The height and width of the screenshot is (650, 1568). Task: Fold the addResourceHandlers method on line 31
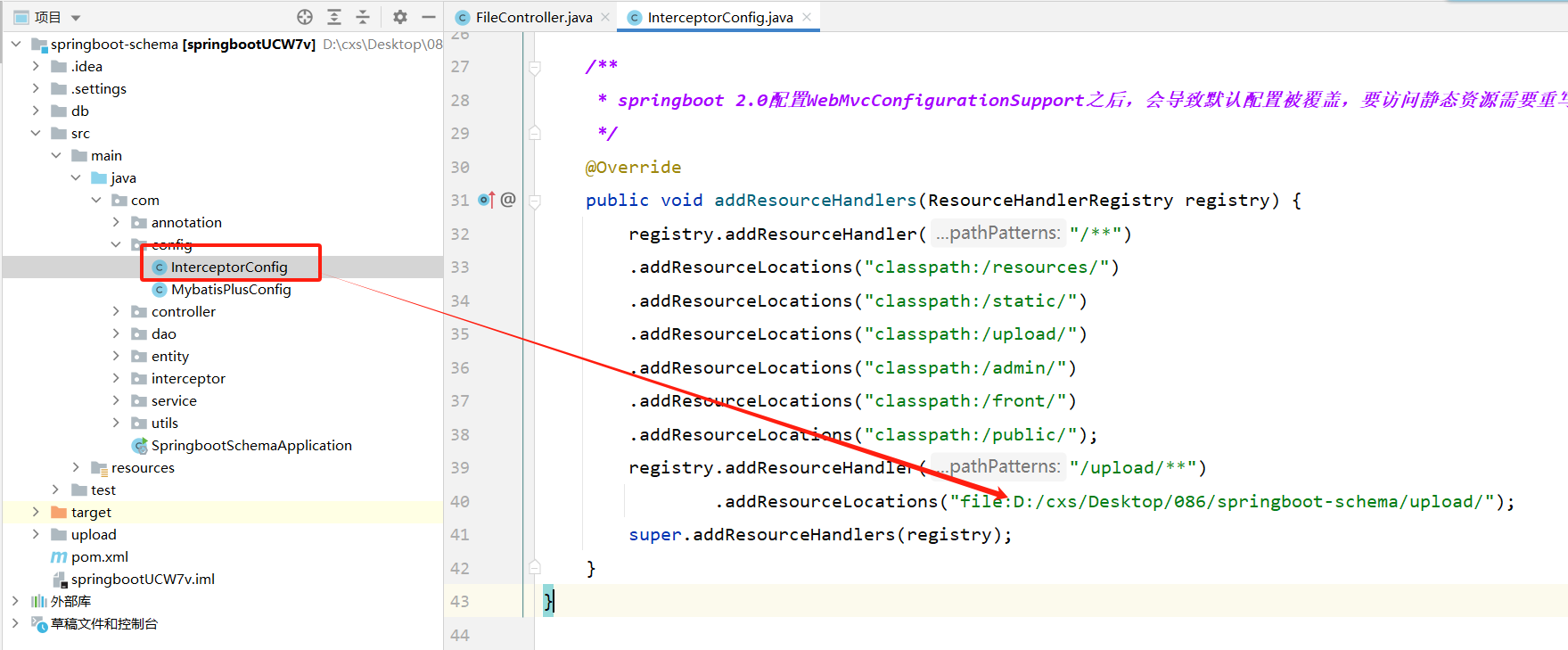tap(535, 201)
